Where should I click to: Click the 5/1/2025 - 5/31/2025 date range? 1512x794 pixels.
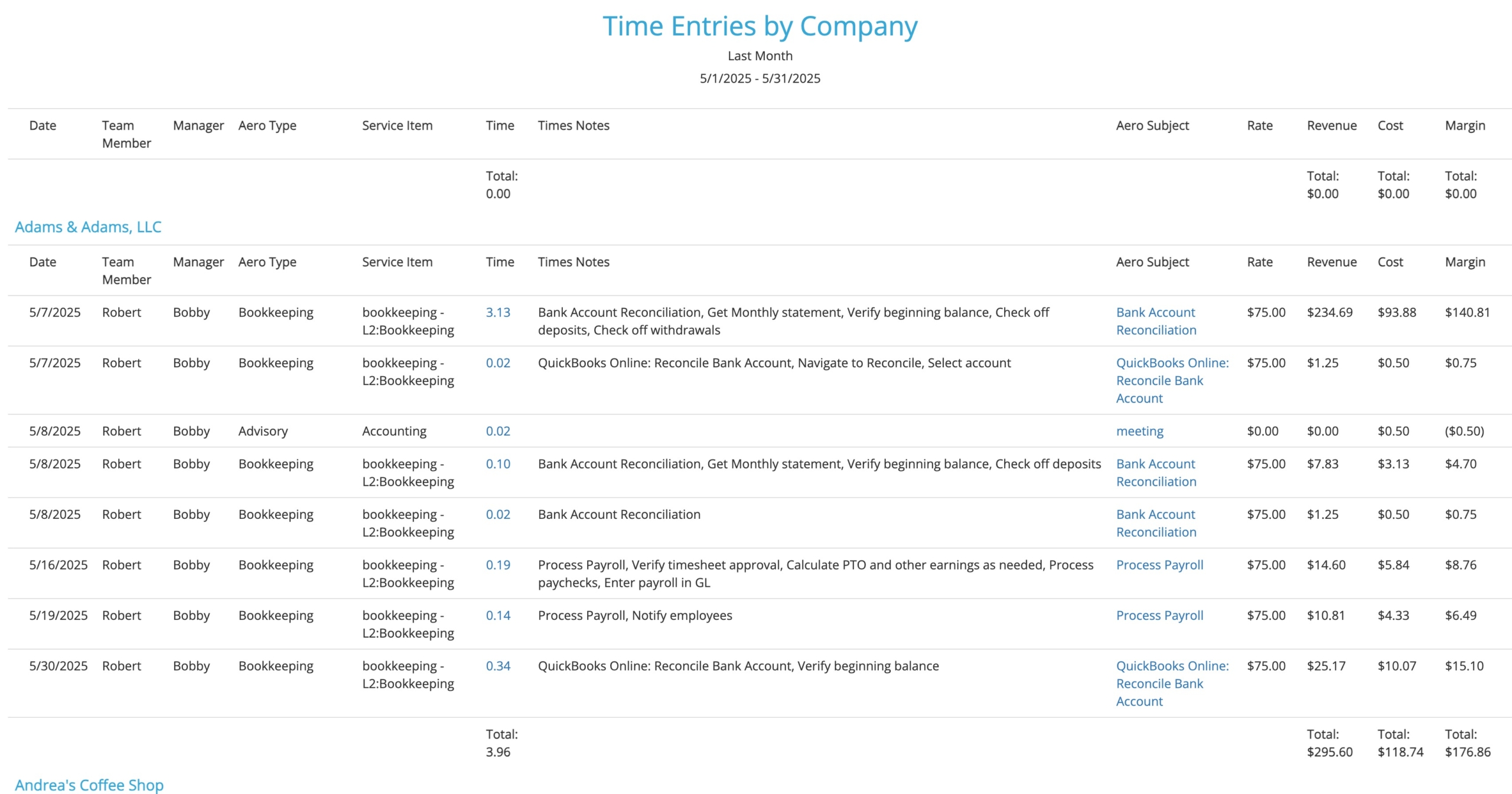[760, 78]
